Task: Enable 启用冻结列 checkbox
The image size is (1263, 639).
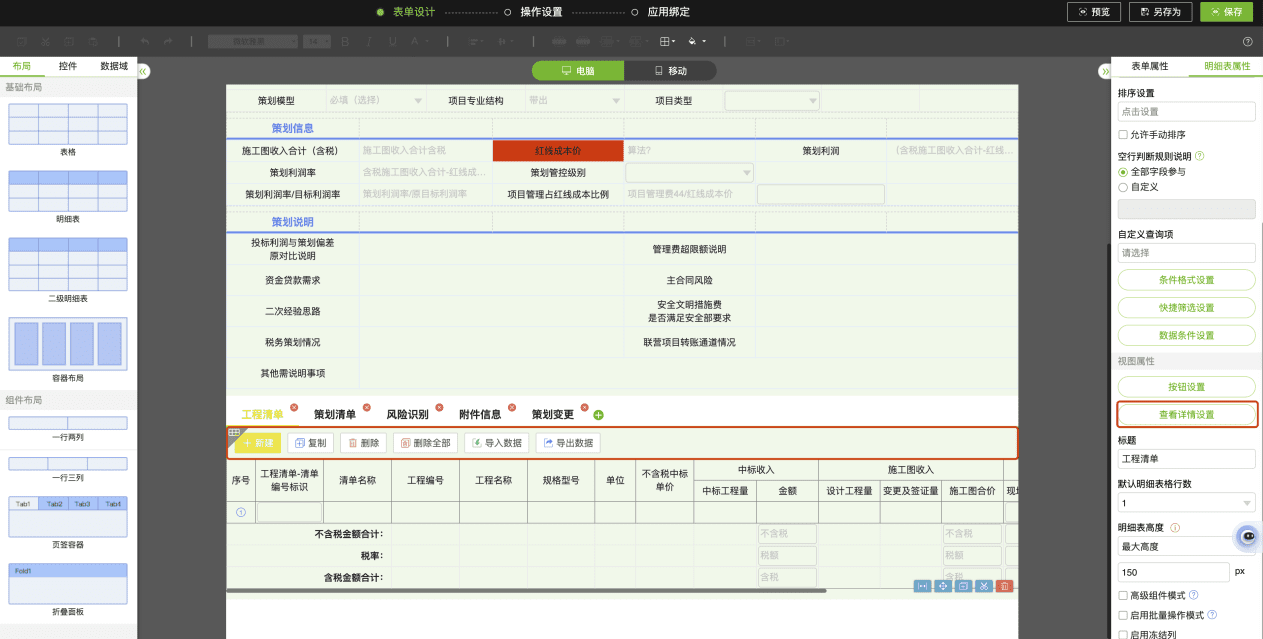Action: [1123, 634]
